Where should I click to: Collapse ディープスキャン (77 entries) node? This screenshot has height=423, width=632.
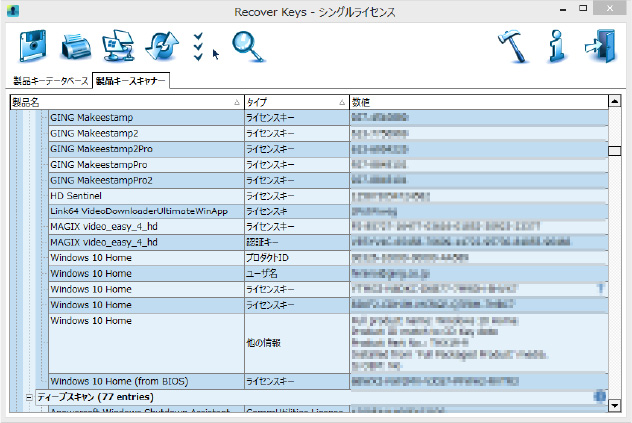pyautogui.click(x=29, y=397)
